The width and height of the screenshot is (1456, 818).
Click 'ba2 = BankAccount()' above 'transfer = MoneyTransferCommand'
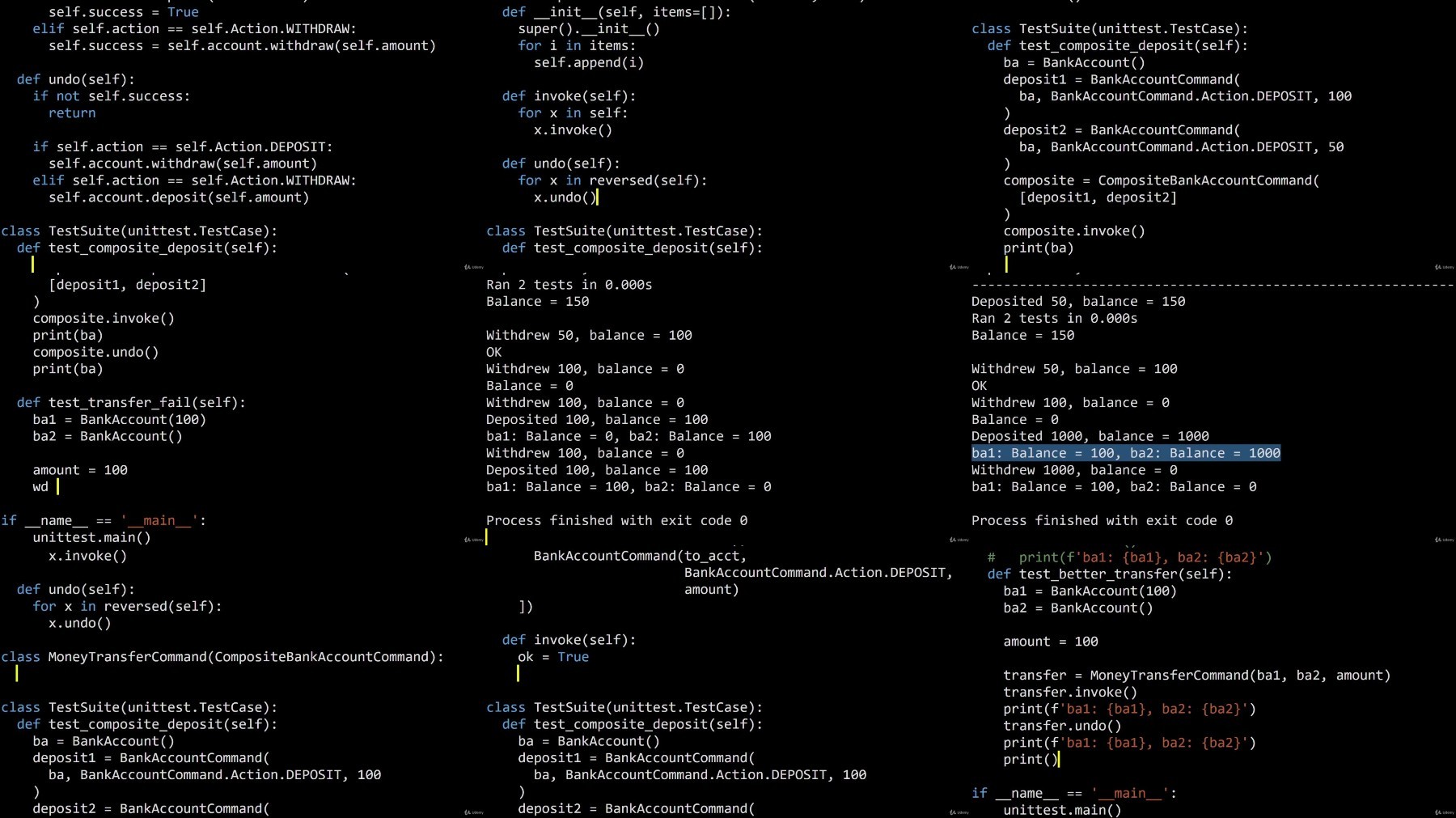pos(1078,608)
